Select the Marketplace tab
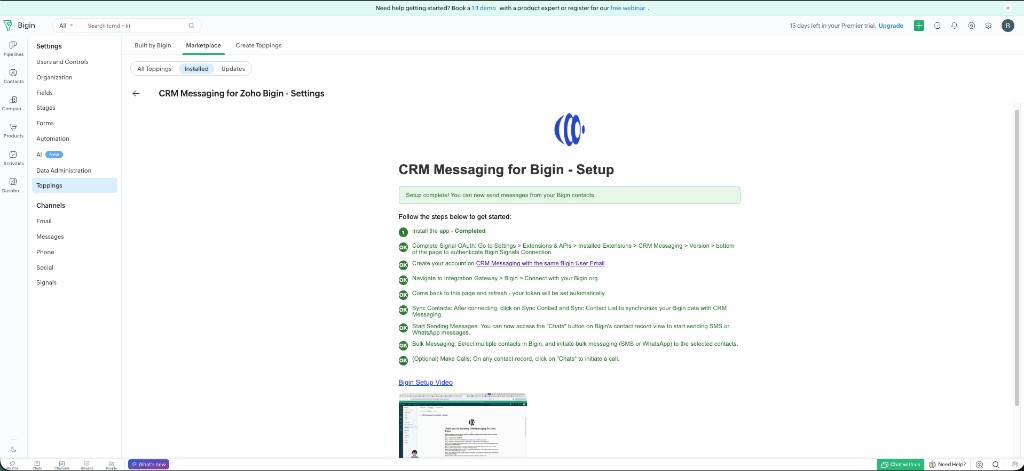Viewport: 1024px width, 471px height. (x=203, y=45)
